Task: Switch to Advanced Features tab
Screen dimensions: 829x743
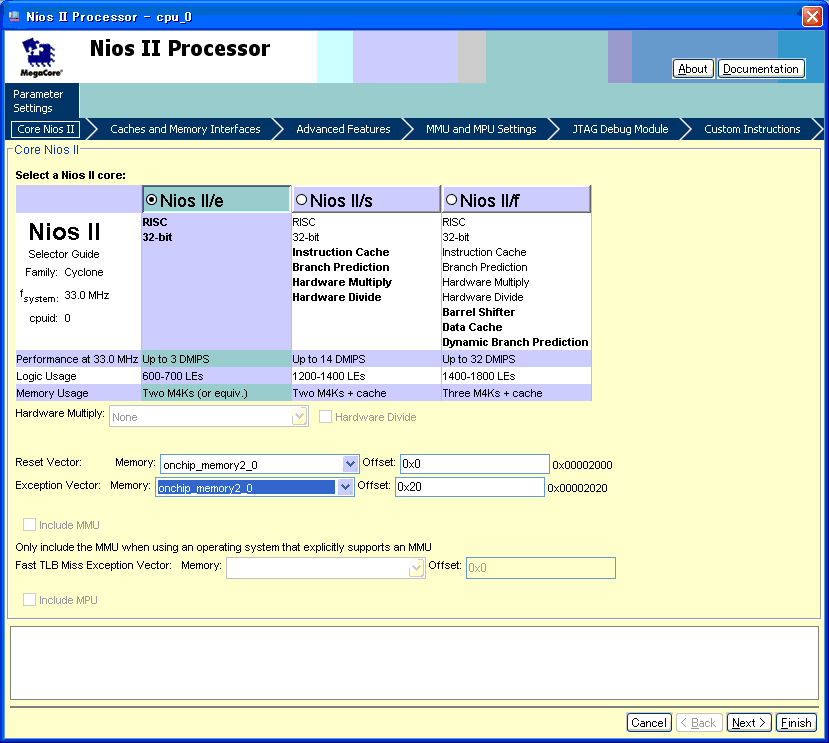Action: pos(343,129)
